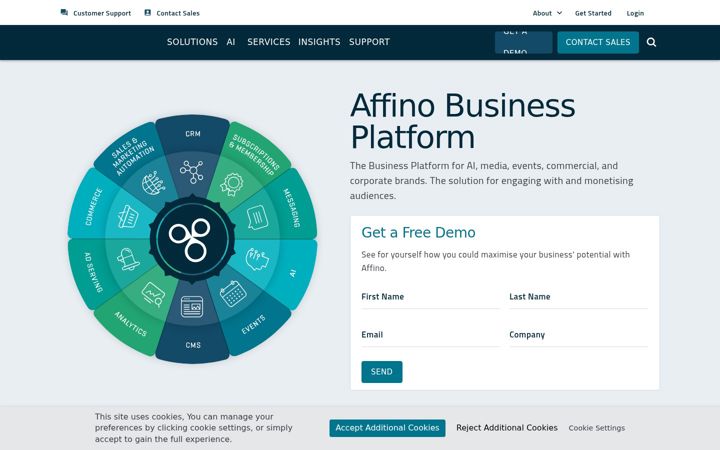Select the Sales & Marketing globe icon
The width and height of the screenshot is (720, 450).
click(x=153, y=183)
